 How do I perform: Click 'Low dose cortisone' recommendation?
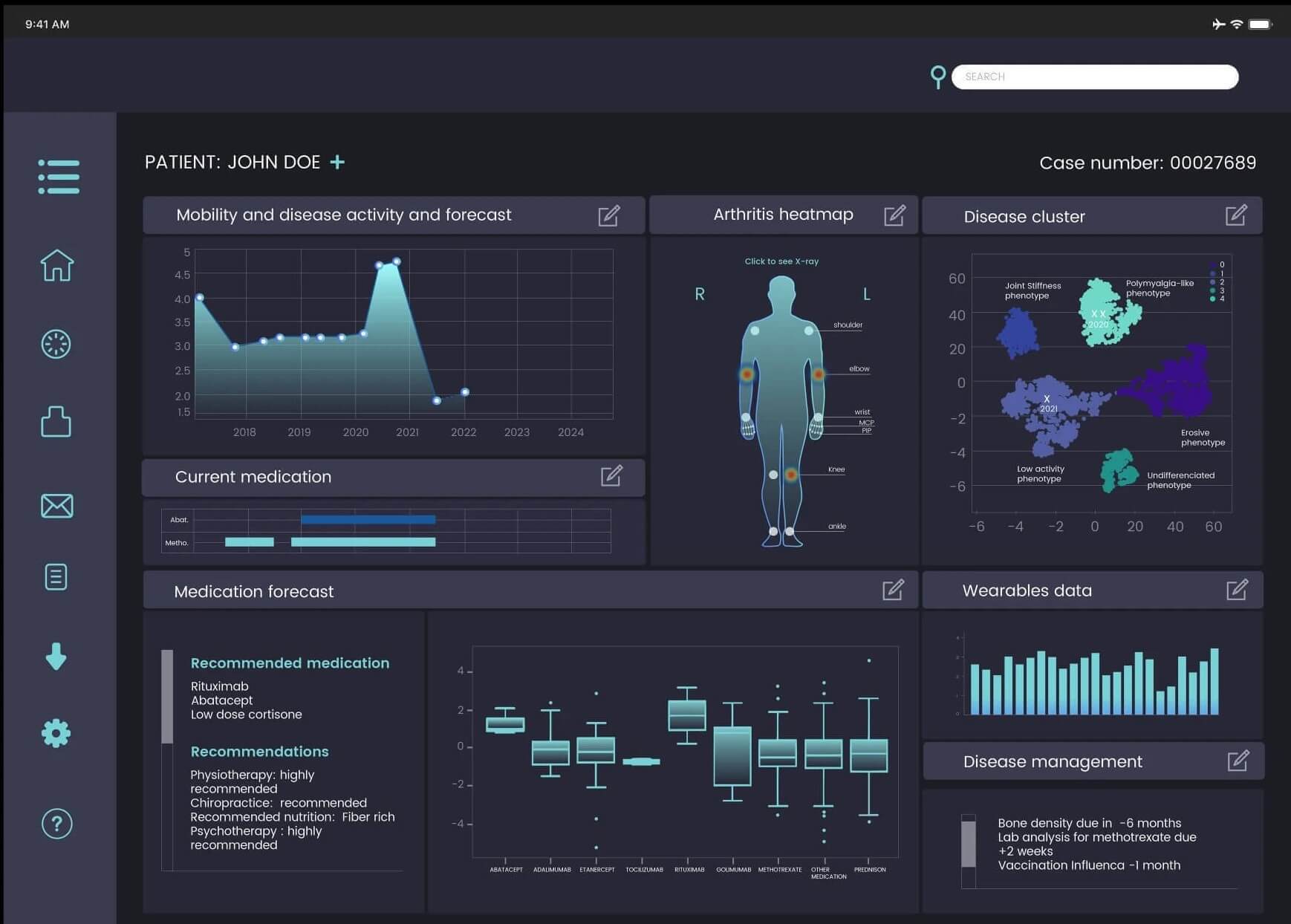pyautogui.click(x=247, y=715)
